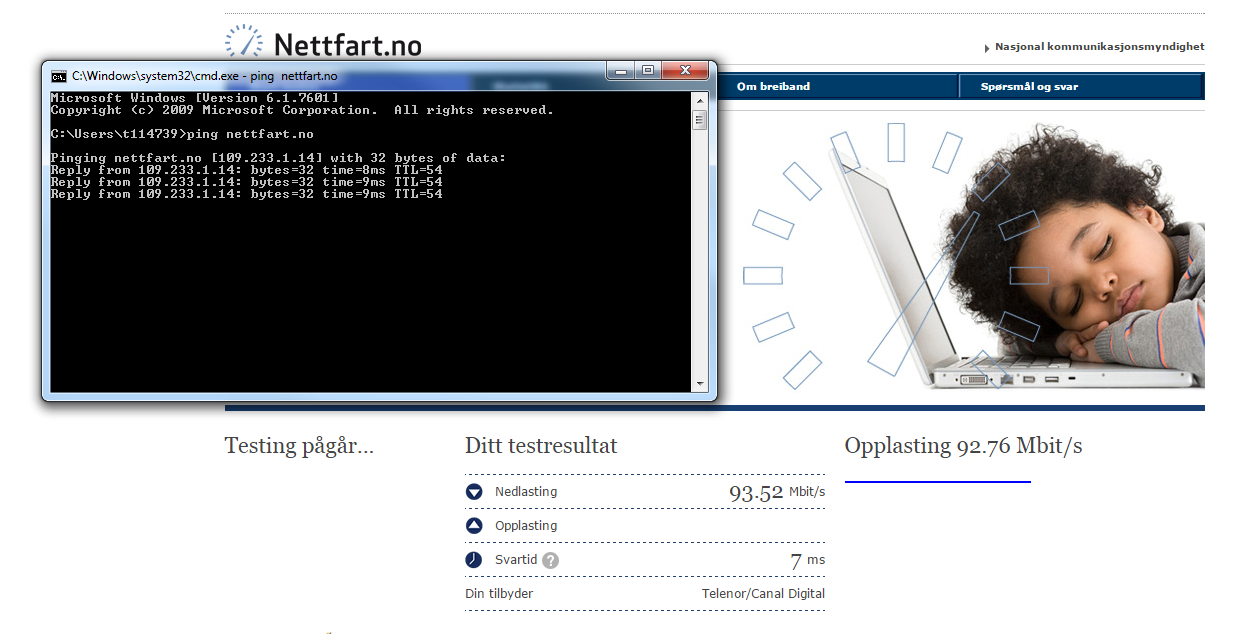Minimize the cmd.exe window
1255x634 pixels.
point(620,71)
